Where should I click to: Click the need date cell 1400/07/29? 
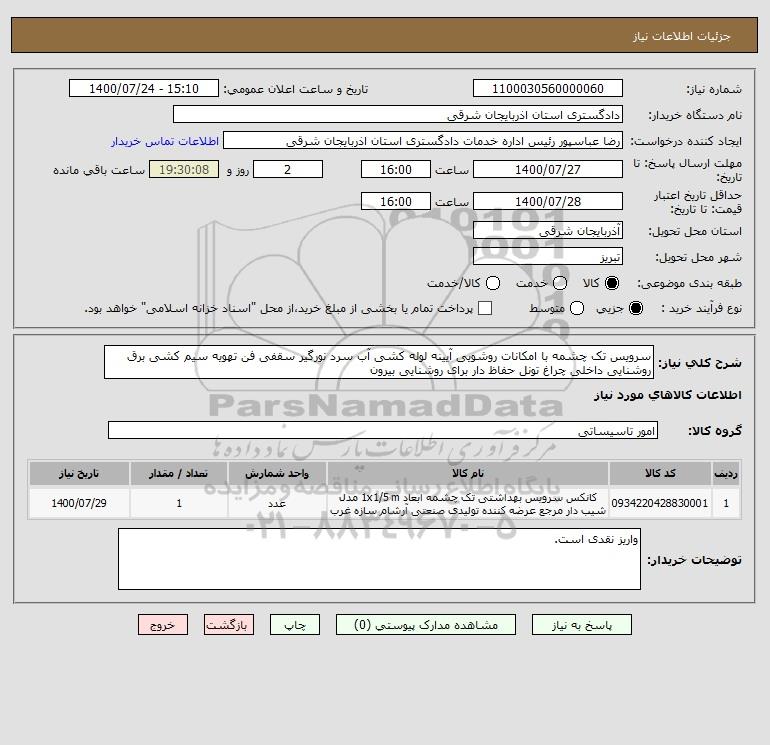pyautogui.click(x=79, y=503)
